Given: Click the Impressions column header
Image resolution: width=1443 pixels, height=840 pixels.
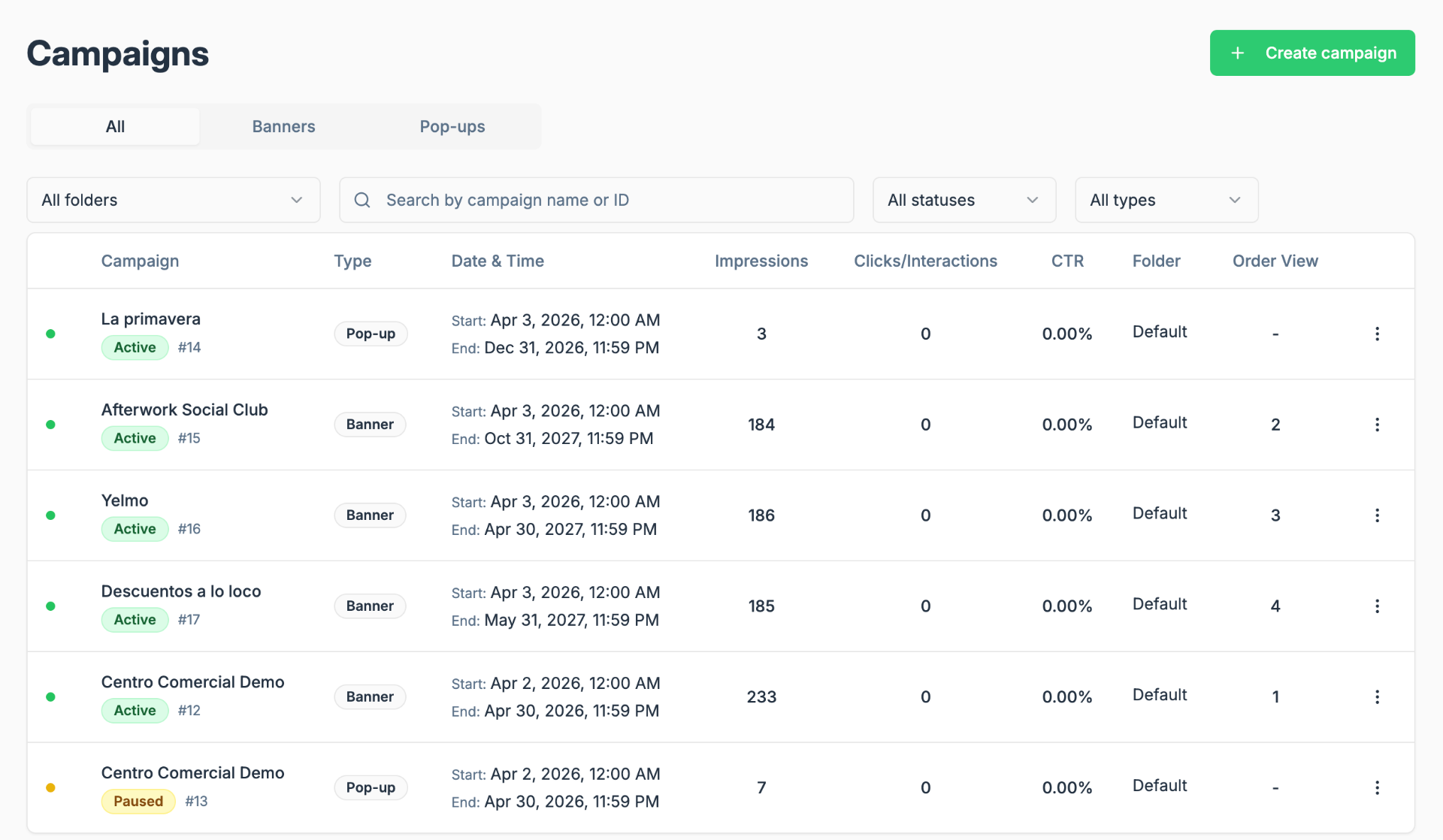Looking at the screenshot, I should pyautogui.click(x=761, y=261).
